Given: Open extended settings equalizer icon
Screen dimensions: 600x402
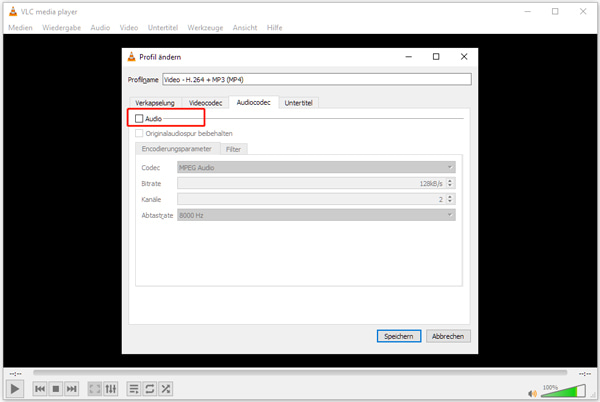Looking at the screenshot, I should point(111,389).
